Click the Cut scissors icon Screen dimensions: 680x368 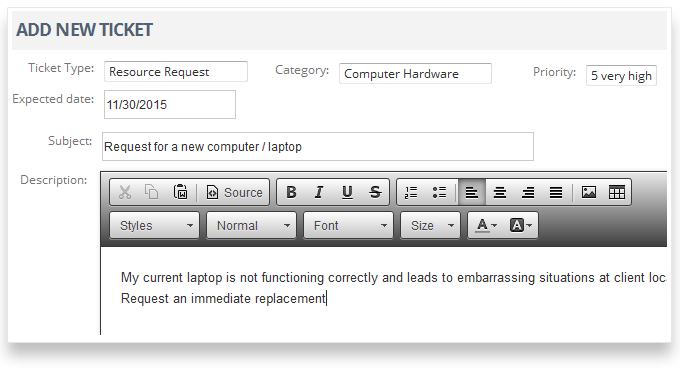(125, 192)
